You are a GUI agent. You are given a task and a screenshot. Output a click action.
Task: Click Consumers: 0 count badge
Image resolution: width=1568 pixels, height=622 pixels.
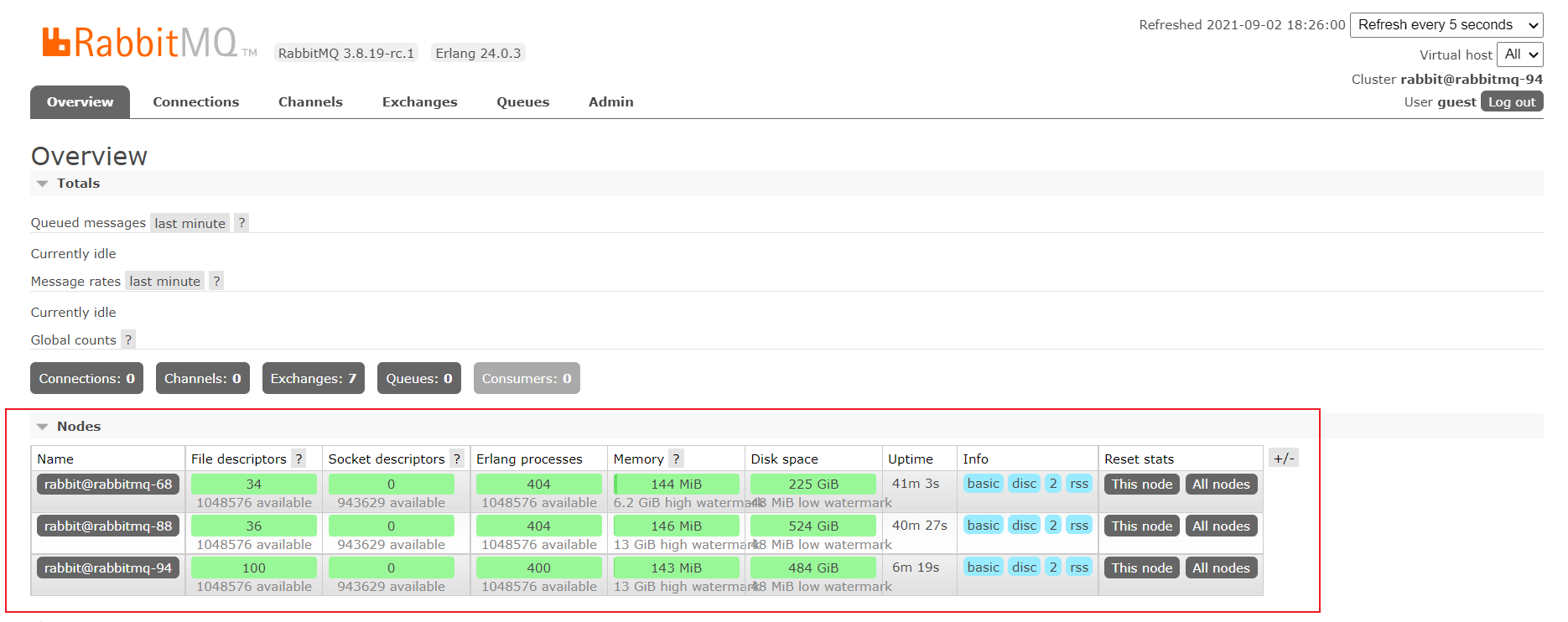point(527,378)
